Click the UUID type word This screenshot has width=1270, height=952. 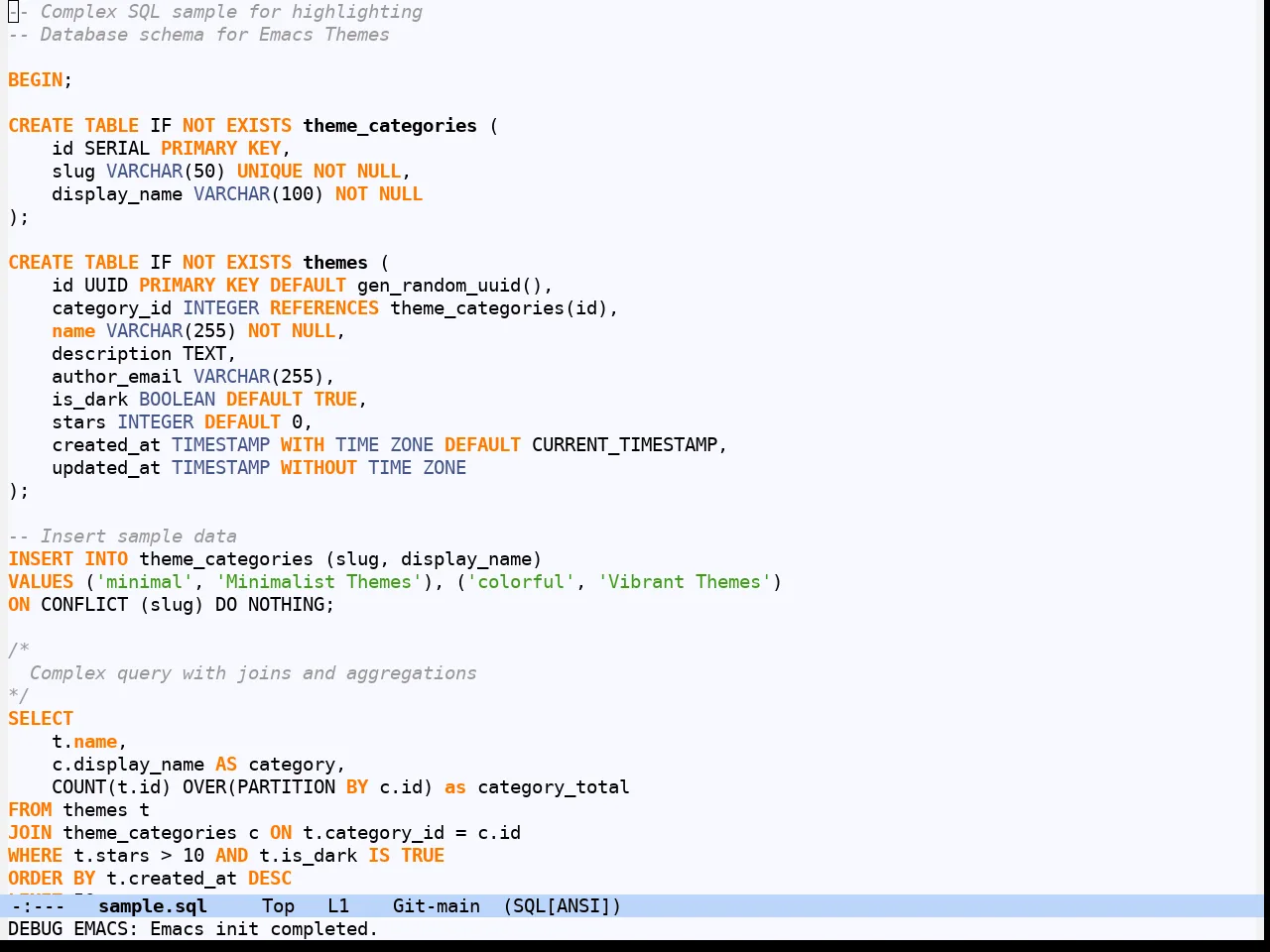pyautogui.click(x=106, y=285)
